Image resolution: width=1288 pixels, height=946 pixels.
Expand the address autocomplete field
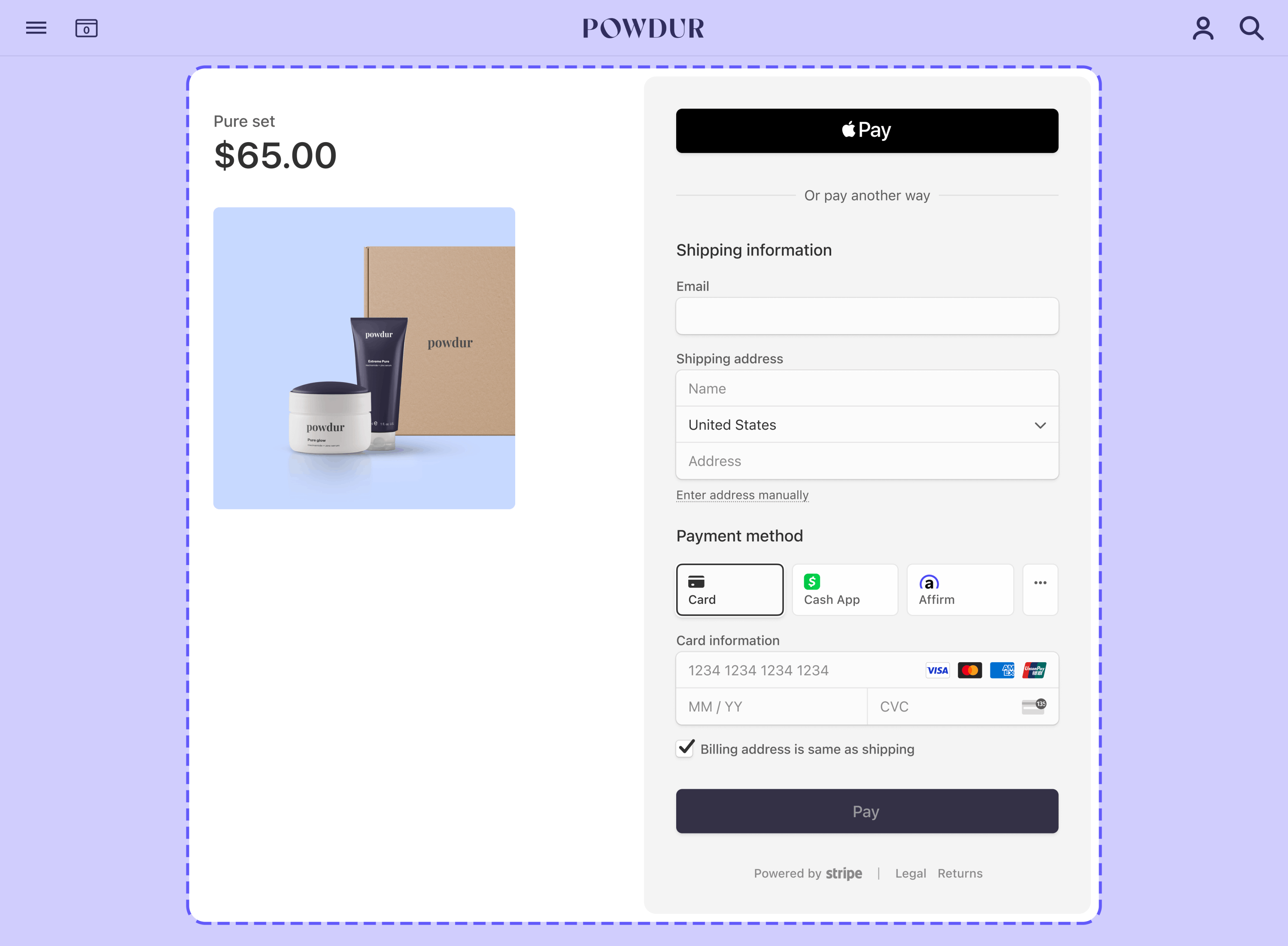coord(866,461)
